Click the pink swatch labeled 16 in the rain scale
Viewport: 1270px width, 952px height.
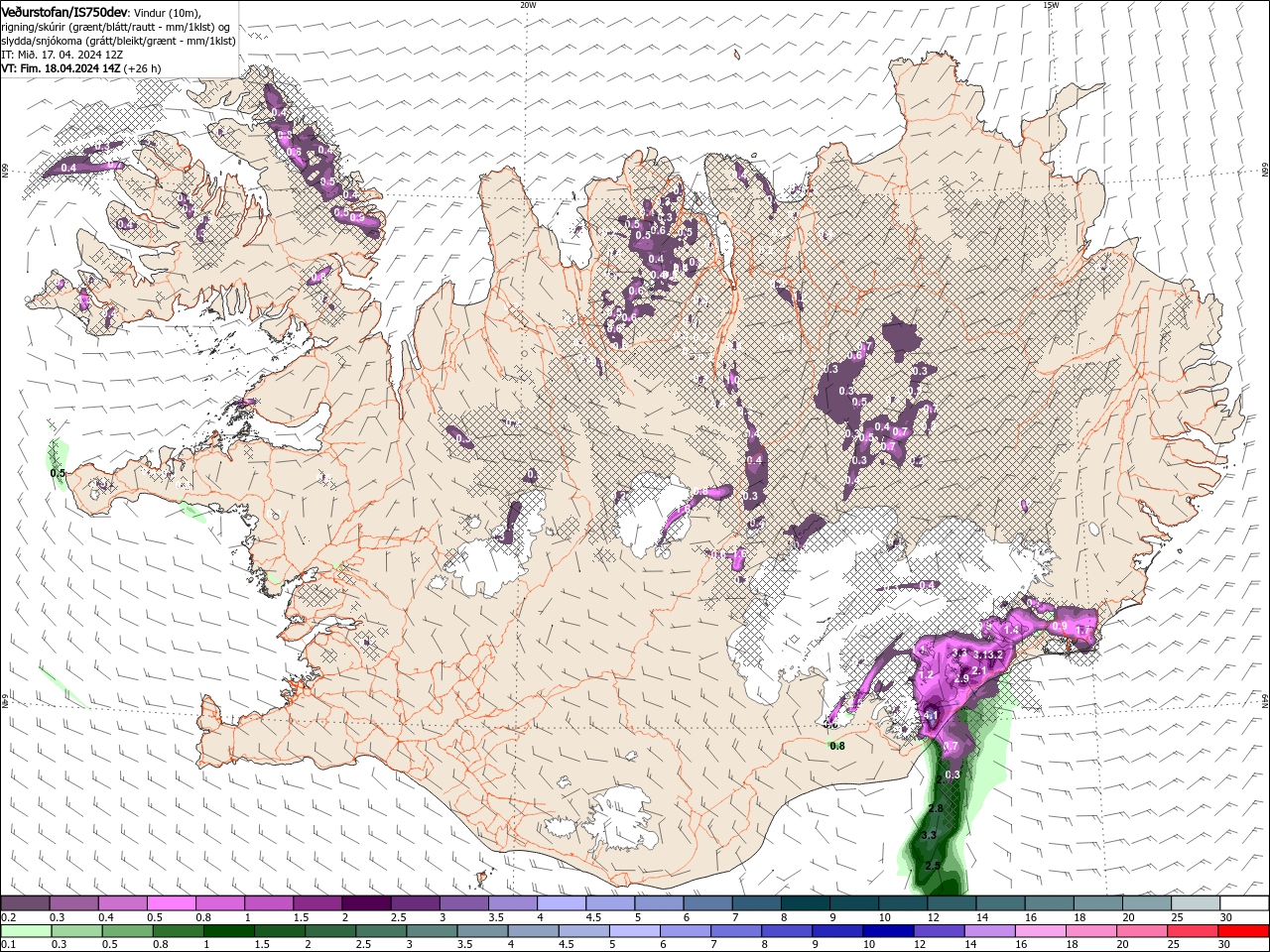pyautogui.click(x=1041, y=931)
